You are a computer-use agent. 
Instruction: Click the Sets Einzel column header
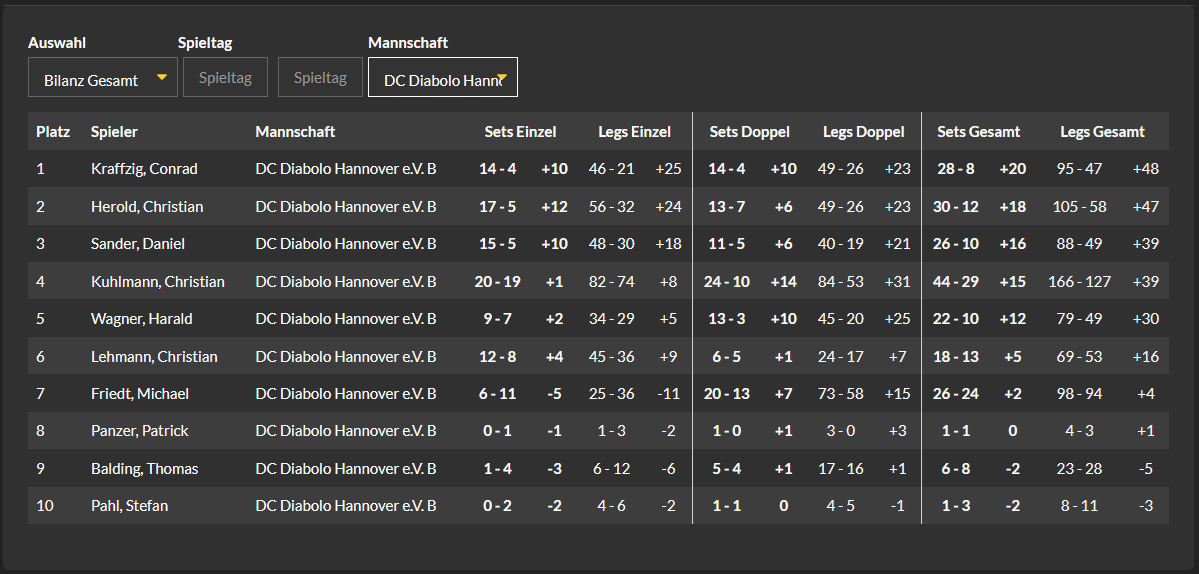point(520,132)
